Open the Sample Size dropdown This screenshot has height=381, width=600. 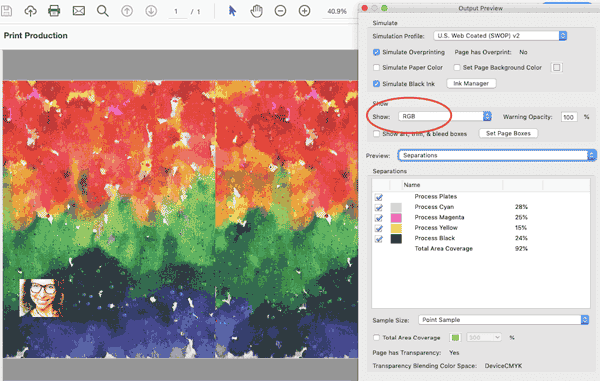(503, 320)
